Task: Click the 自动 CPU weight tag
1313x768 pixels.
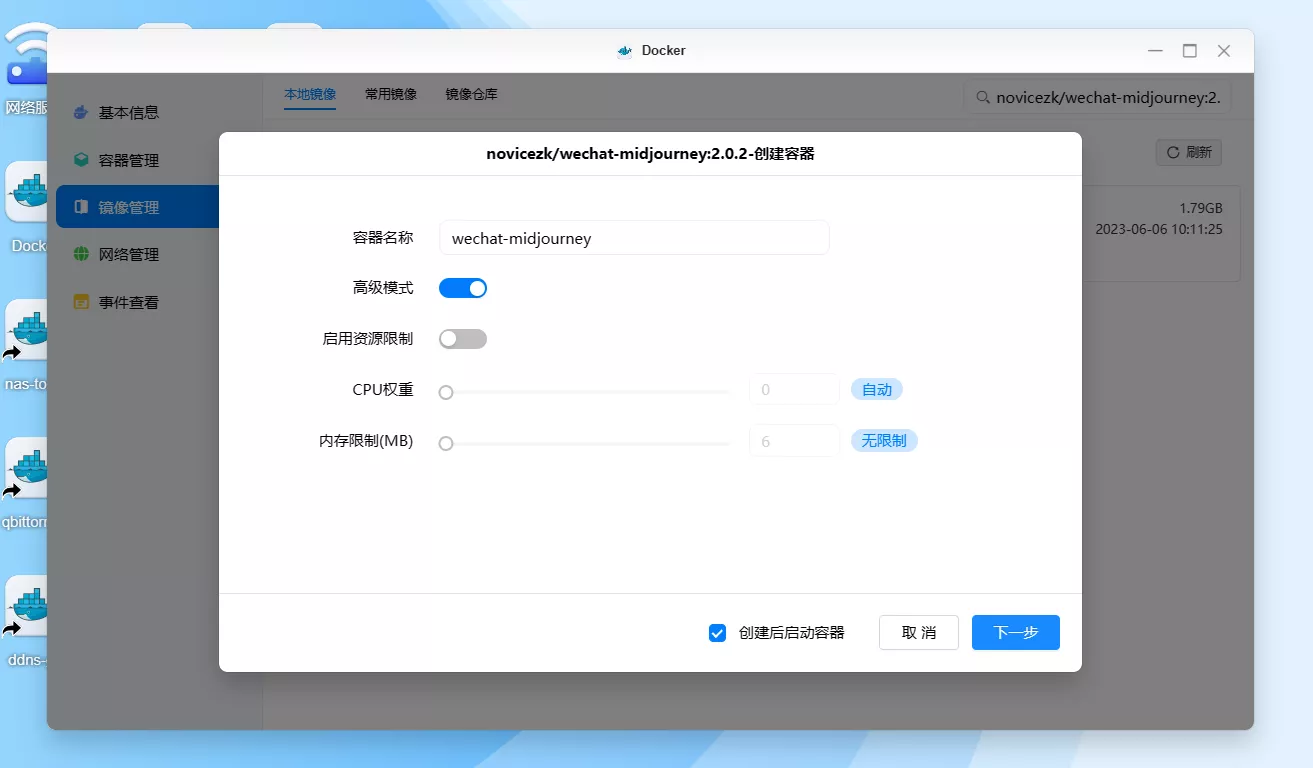Action: click(877, 390)
